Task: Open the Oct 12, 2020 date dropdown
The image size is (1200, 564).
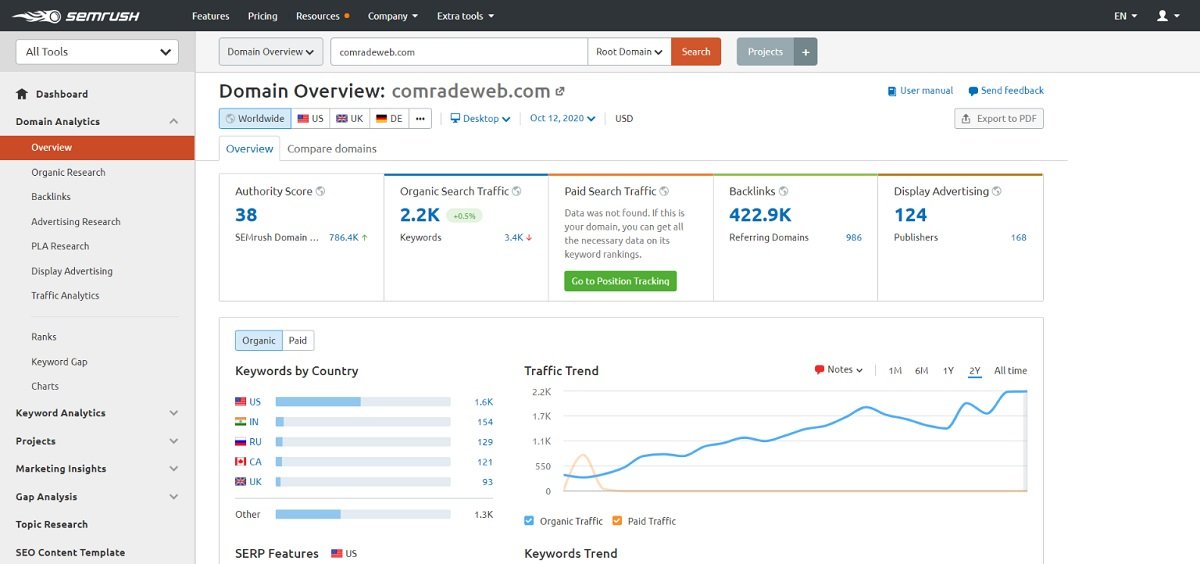Action: (563, 118)
